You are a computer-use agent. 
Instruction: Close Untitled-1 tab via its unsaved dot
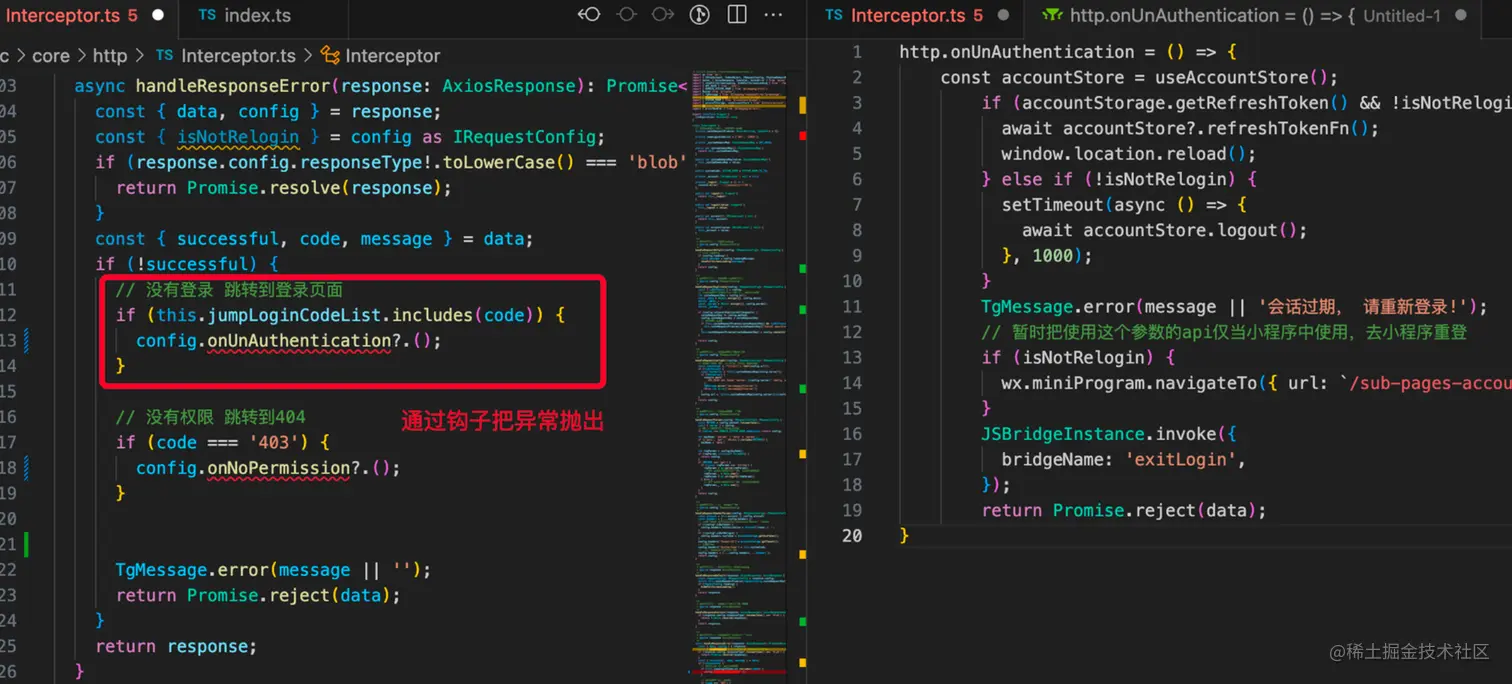pyautogui.click(x=1461, y=16)
